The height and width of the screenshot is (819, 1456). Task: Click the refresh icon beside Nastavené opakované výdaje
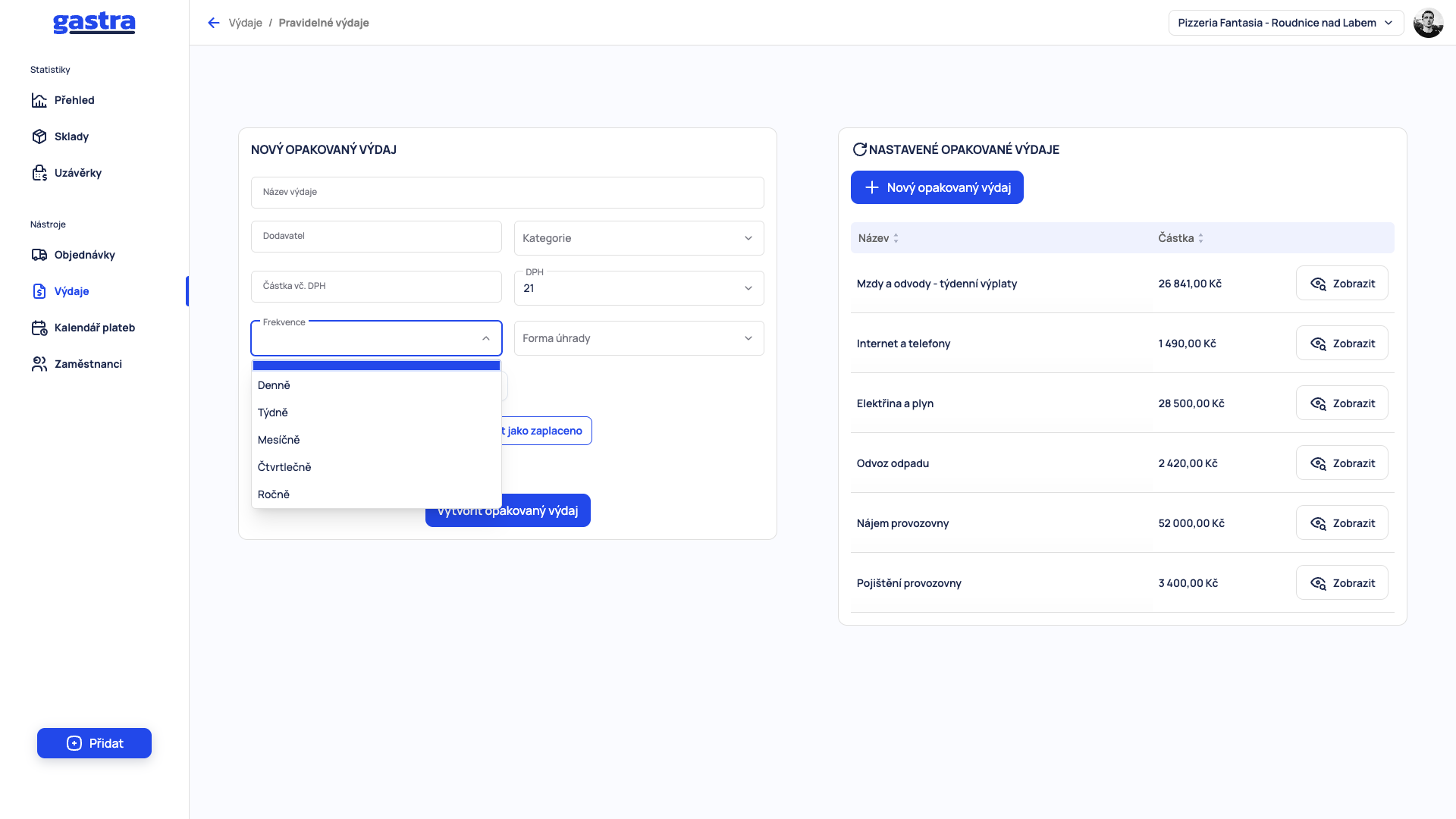click(x=859, y=149)
